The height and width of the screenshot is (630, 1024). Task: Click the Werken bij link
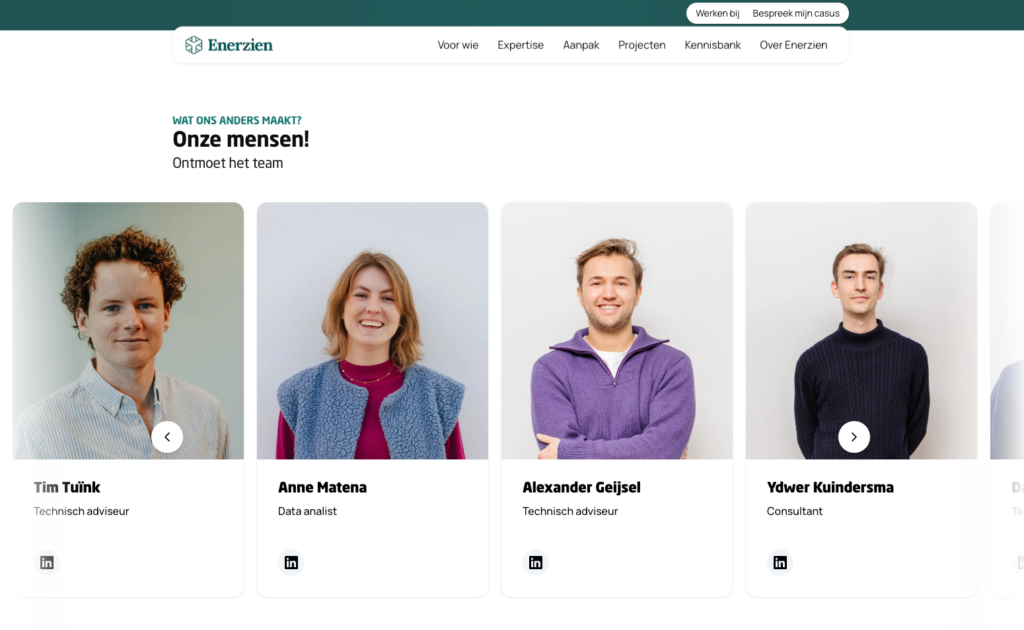[717, 13]
